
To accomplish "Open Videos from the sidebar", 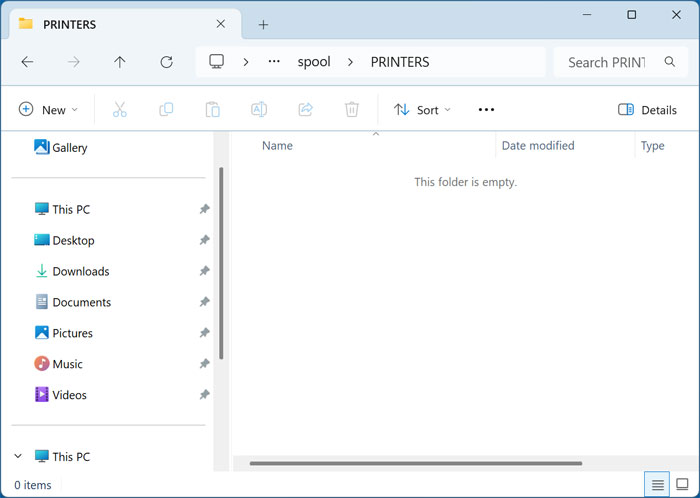I will pos(61,394).
